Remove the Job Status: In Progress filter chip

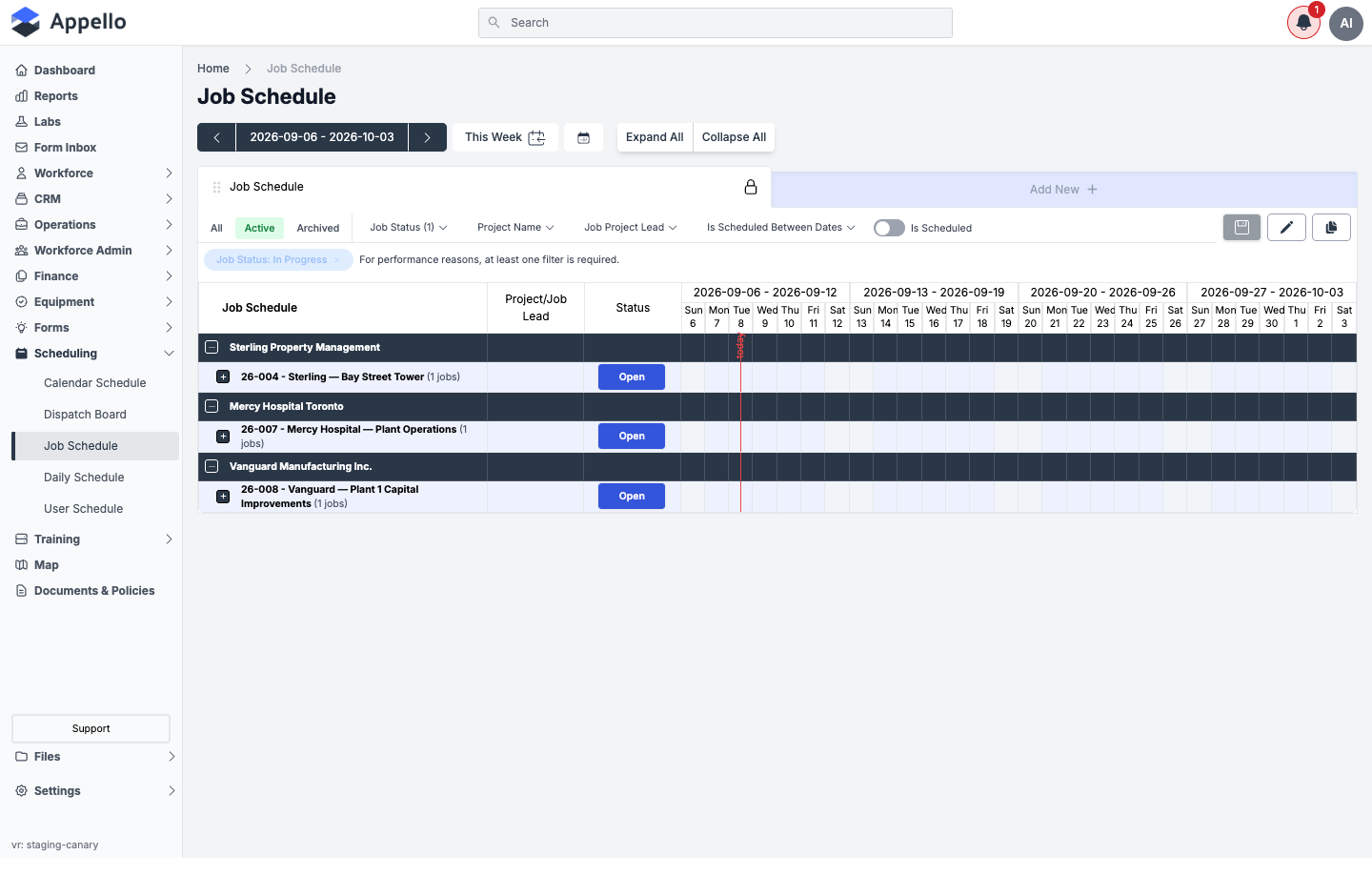tap(336, 260)
